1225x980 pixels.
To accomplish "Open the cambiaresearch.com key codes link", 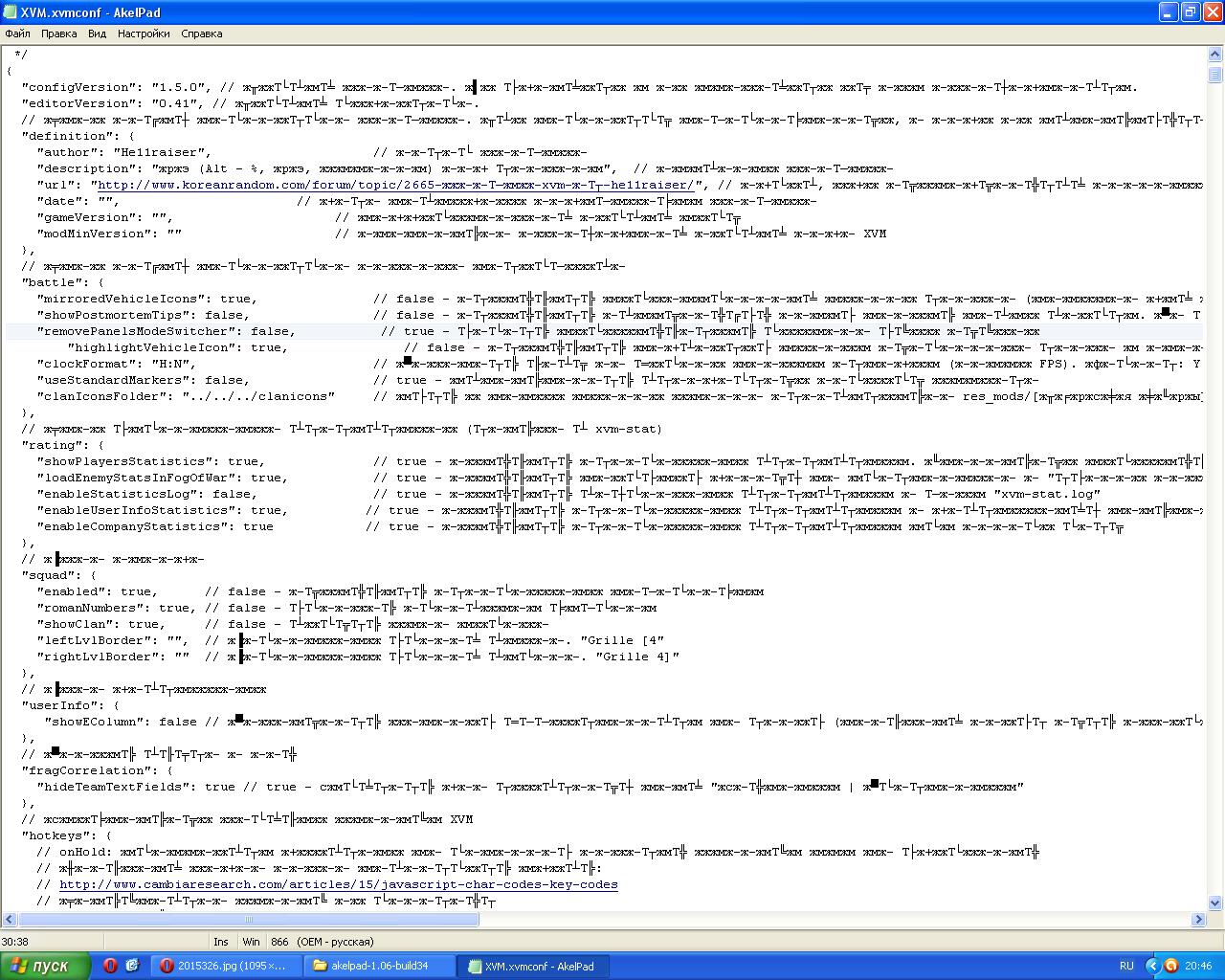I will pos(339,884).
